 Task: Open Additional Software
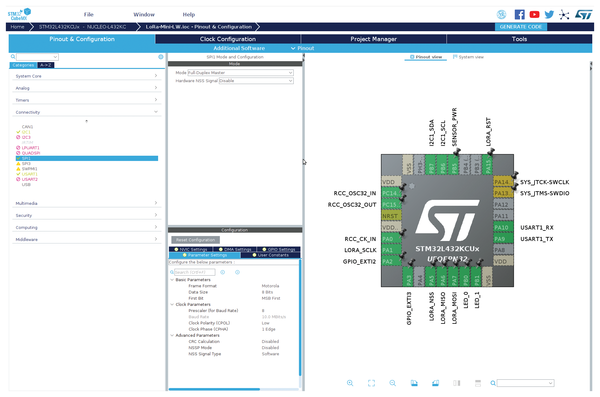(239, 48)
